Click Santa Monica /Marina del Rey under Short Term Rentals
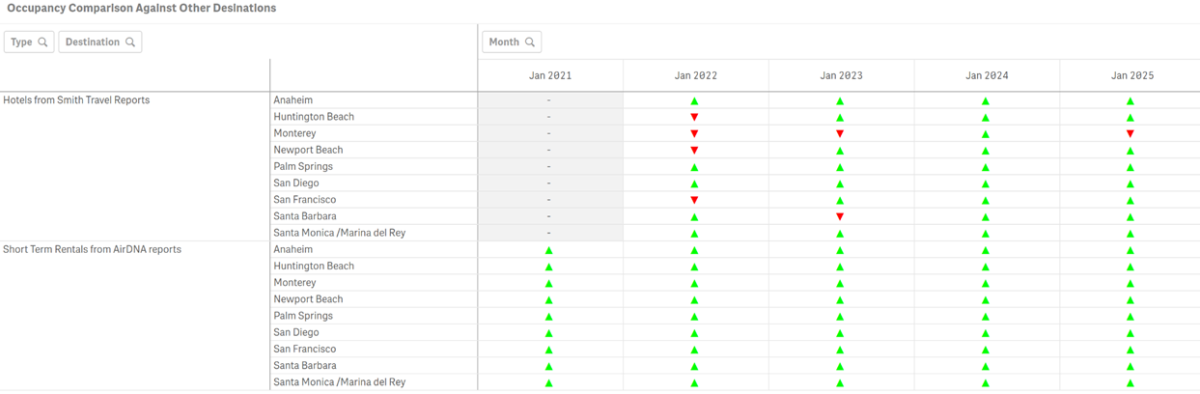Image resolution: width=1200 pixels, height=394 pixels. click(x=340, y=382)
